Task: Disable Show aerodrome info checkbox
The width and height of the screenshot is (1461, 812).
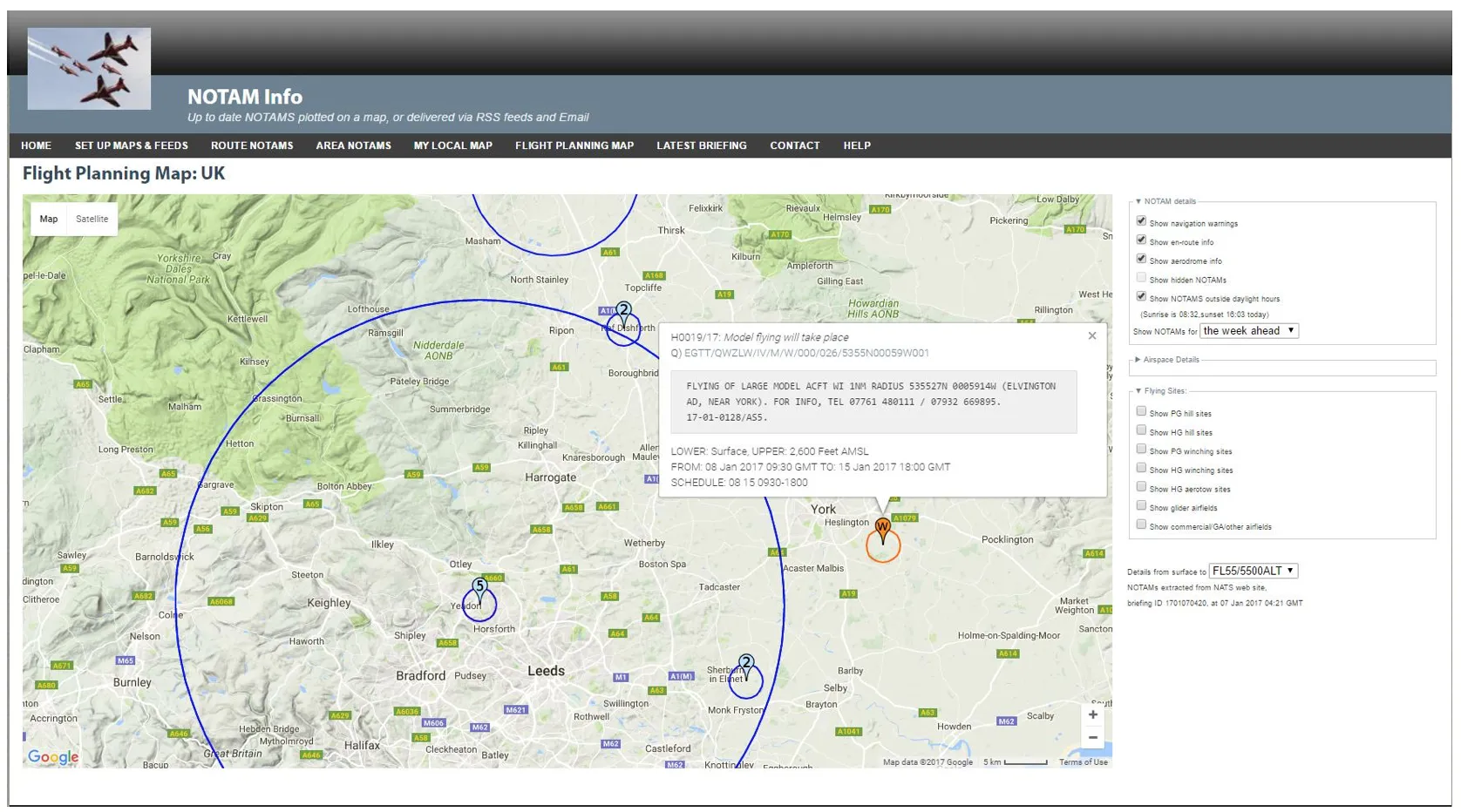Action: click(1141, 259)
